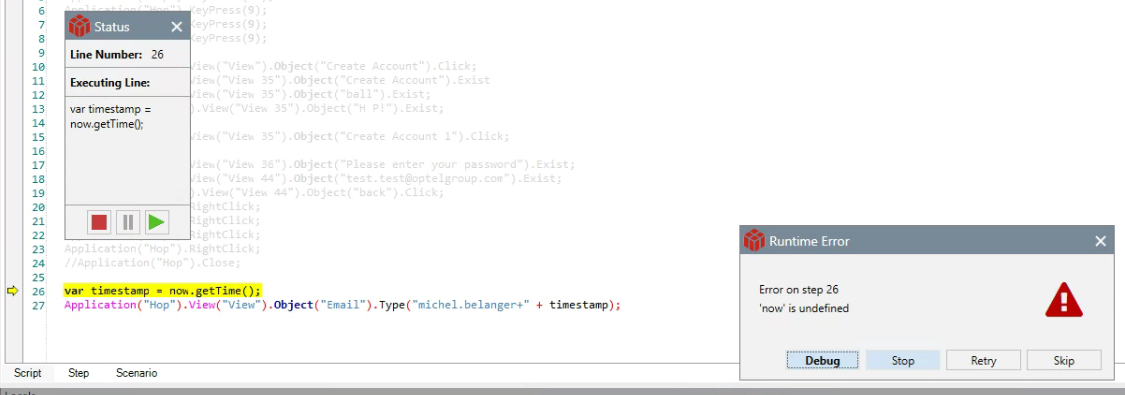This screenshot has height=395, width=1125.
Task: Dismiss the Runtime Error dialog with X
Action: pos(1101,242)
